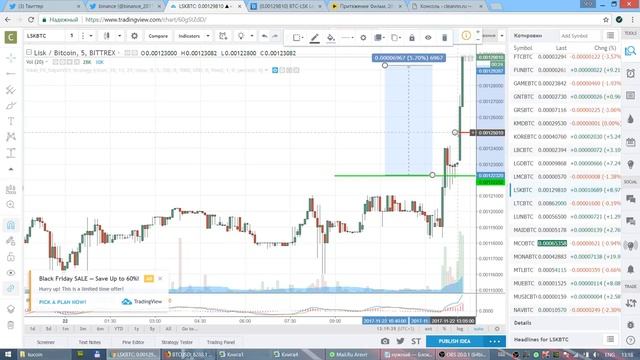Viewport: 640px width, 360px height.
Task: Delete the selected drawing with trash icon
Action: coord(444,38)
